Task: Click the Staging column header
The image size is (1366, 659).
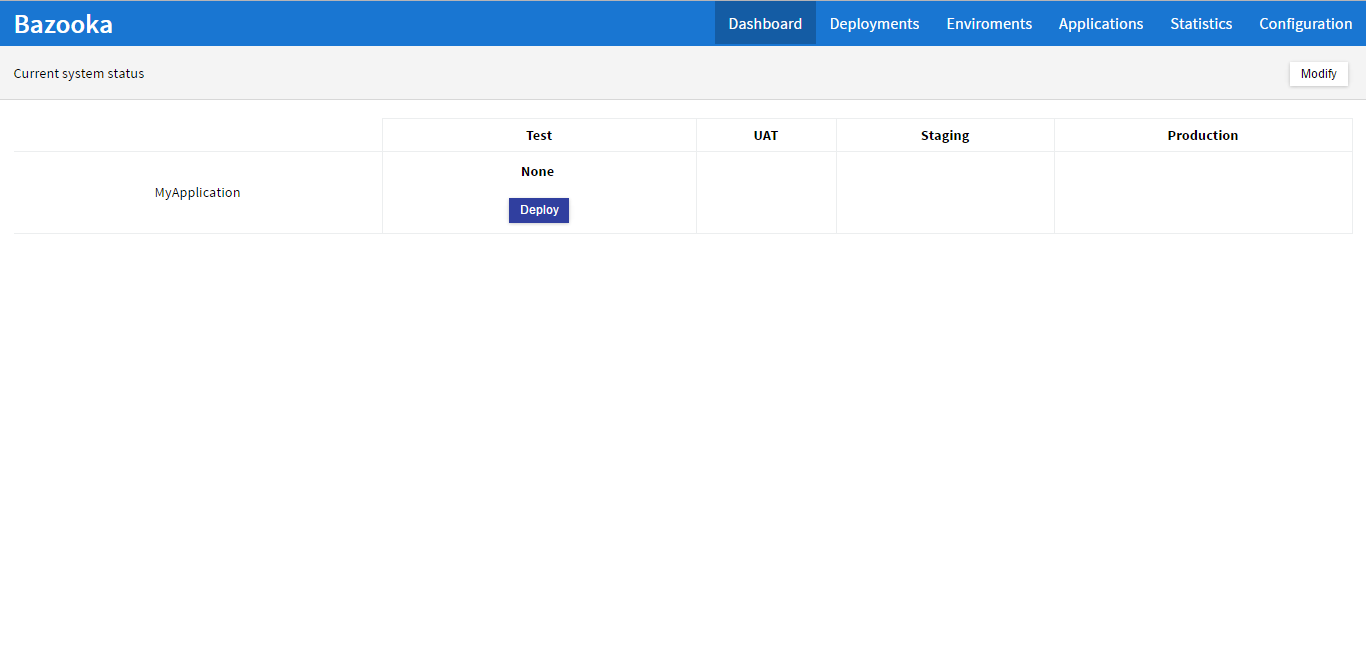Action: click(x=945, y=135)
